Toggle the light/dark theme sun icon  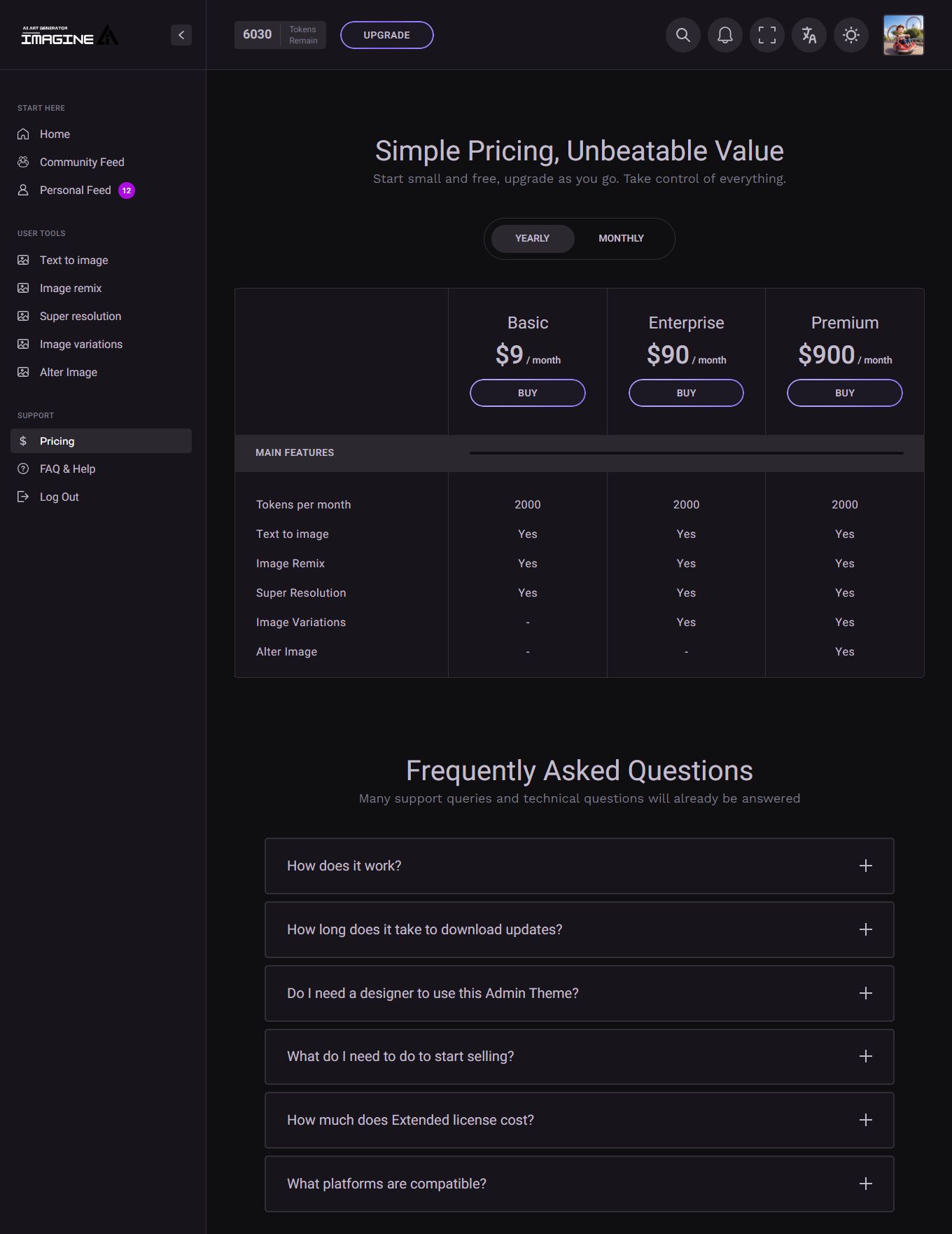click(850, 35)
